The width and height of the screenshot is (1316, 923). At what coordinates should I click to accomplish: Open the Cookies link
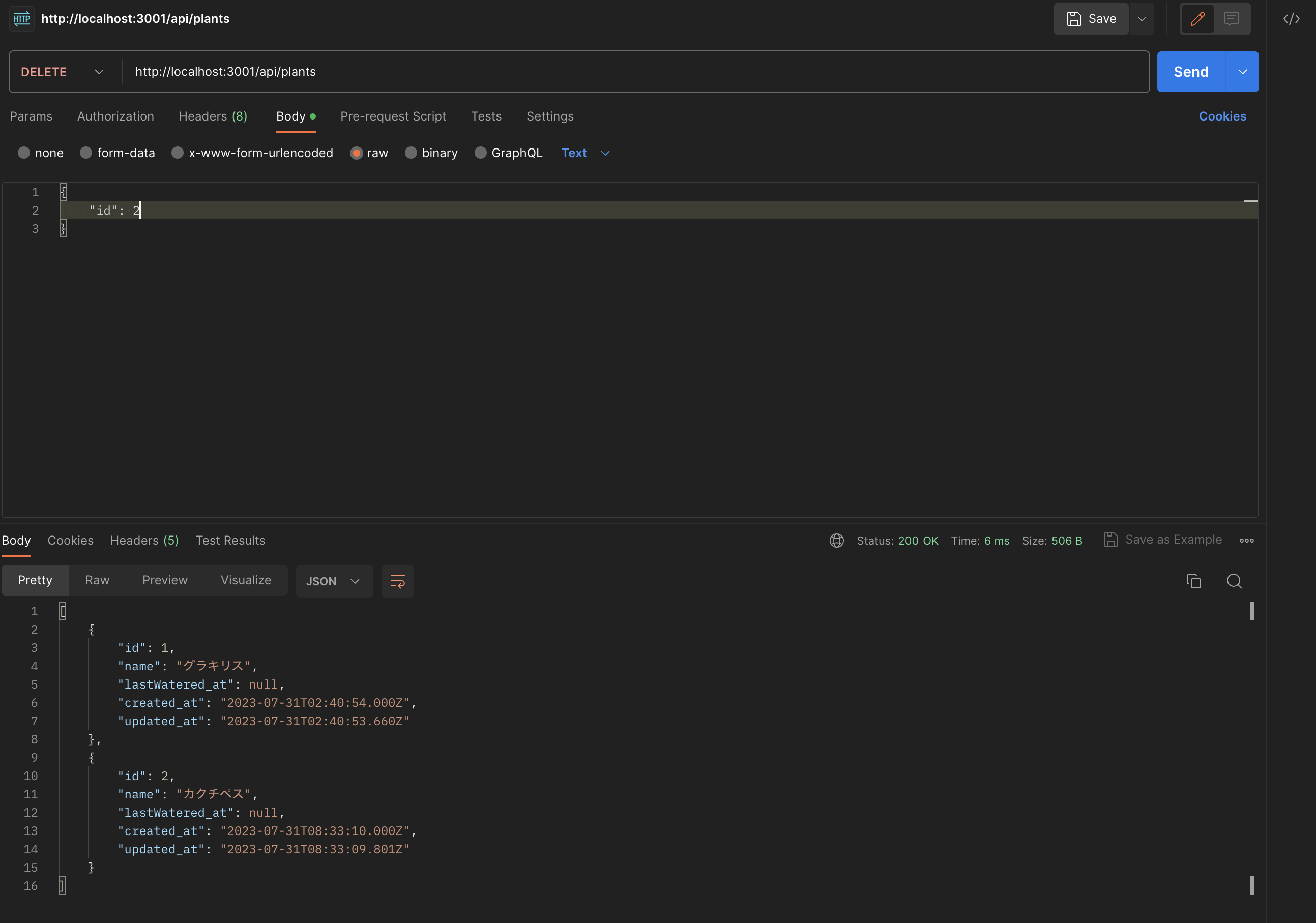pos(1222,116)
